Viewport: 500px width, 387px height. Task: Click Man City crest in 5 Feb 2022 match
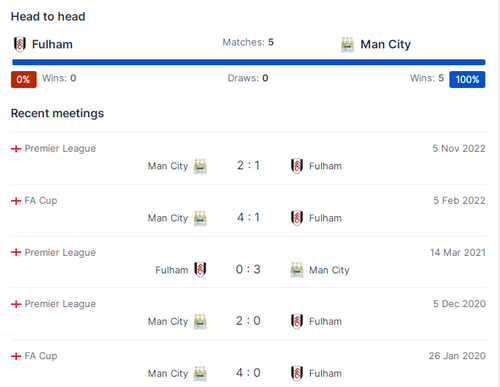point(200,218)
